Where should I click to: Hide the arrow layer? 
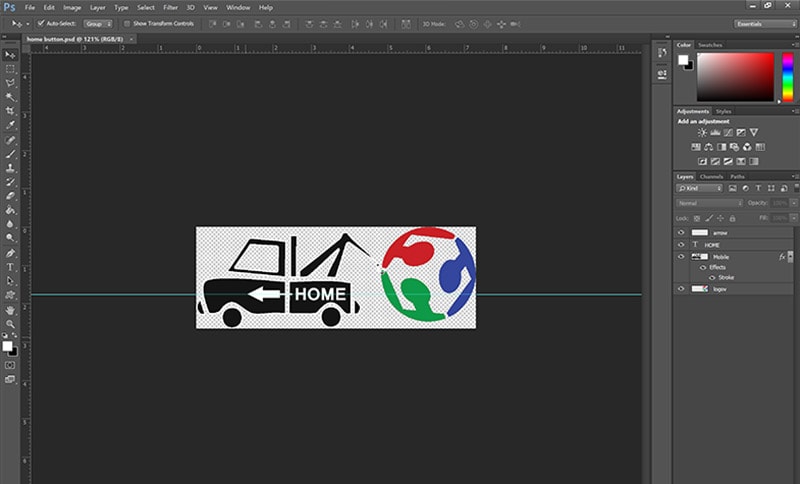coord(681,233)
